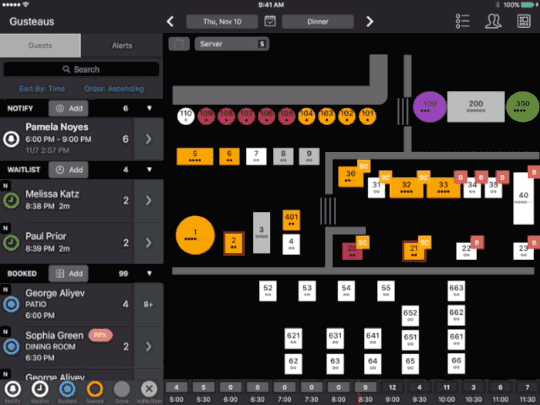This screenshot has width=540, height=405.
Task: Select purple table 100
Action: point(429,107)
